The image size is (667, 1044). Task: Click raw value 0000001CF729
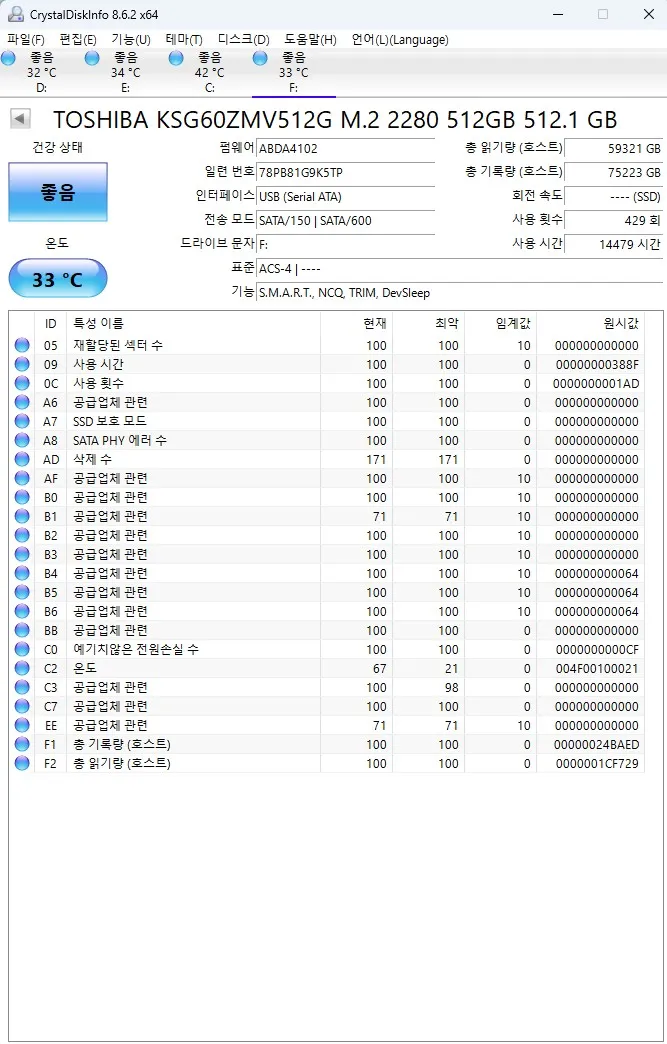(597, 763)
